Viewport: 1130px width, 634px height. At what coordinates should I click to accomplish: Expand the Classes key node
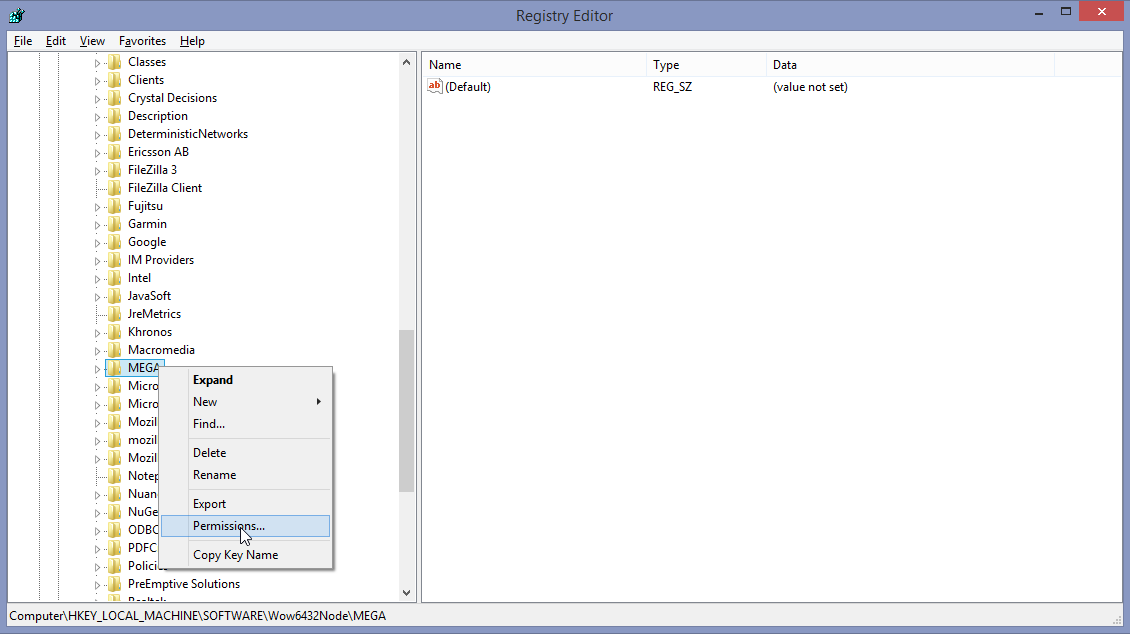pyautogui.click(x=98, y=62)
